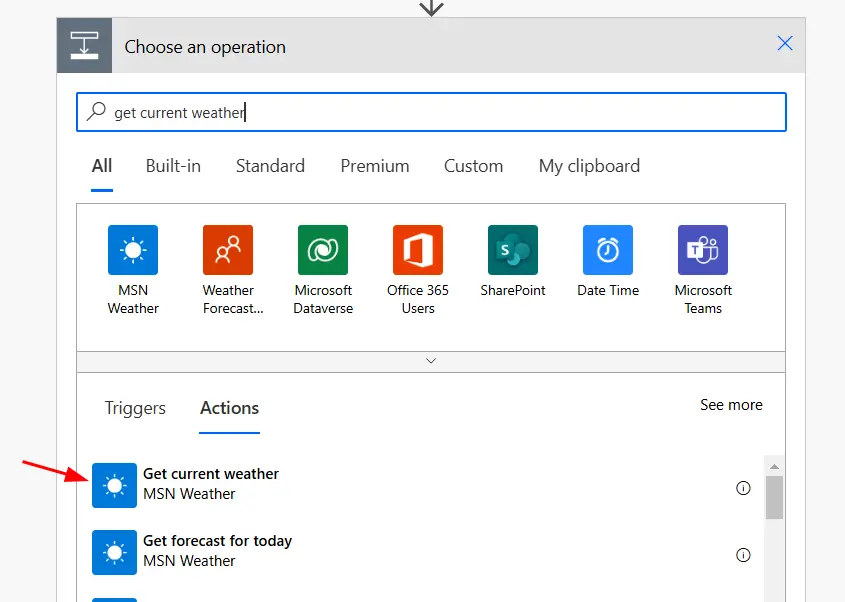Image resolution: width=845 pixels, height=602 pixels.
Task: Click the Choose an operation header icon
Action: (x=85, y=45)
